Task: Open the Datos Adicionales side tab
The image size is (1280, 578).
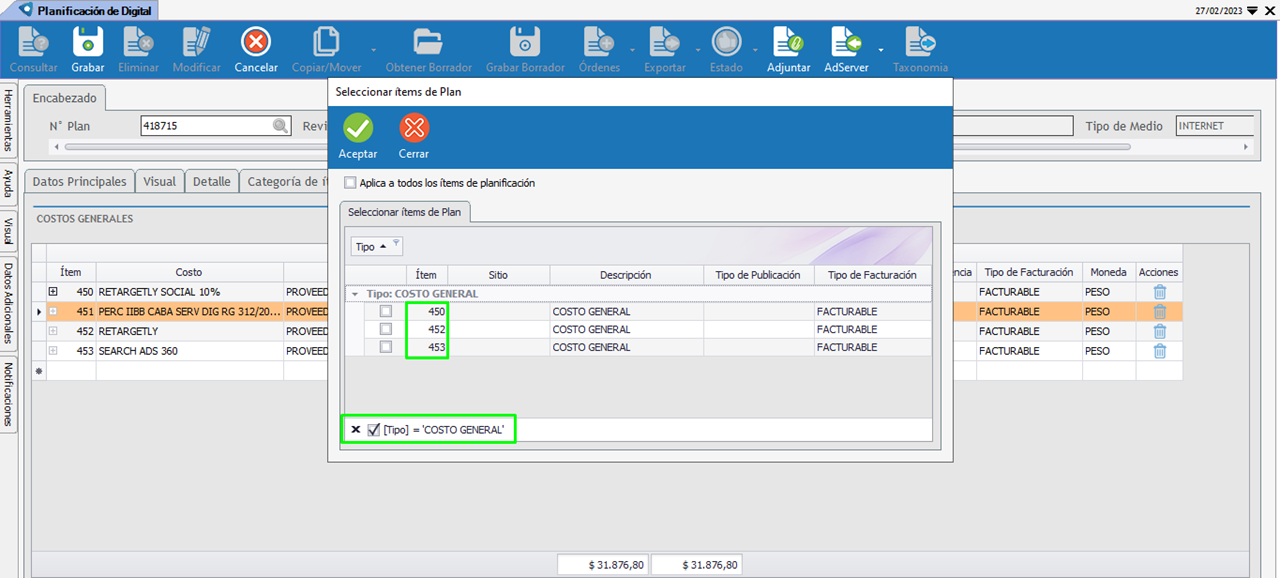Action: [x=8, y=303]
